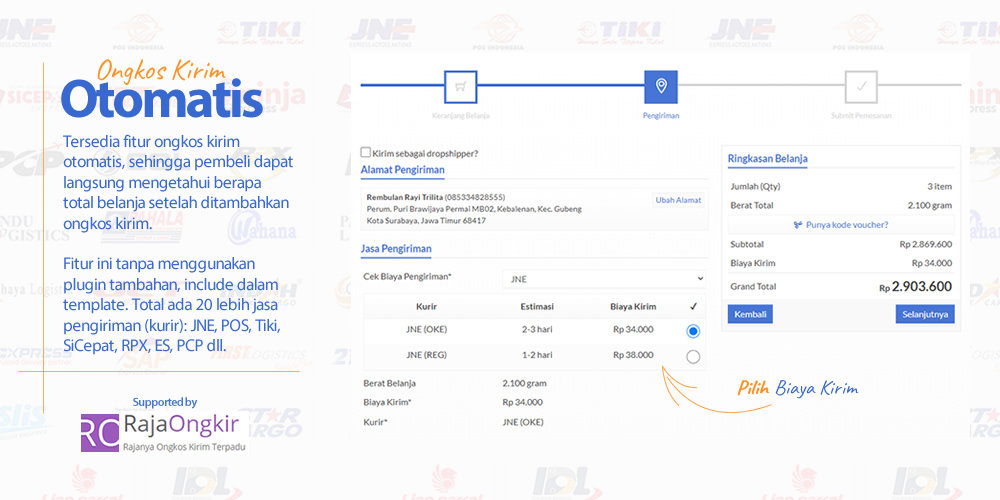Enable Kirim sebagai dropshipper checkbox
Image resolution: width=1000 pixels, height=500 pixels.
tap(365, 152)
